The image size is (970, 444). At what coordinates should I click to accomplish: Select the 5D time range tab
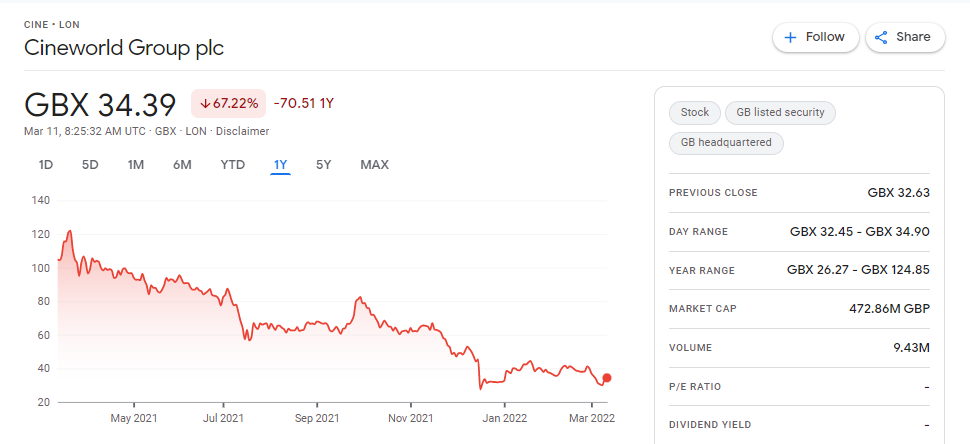(90, 165)
